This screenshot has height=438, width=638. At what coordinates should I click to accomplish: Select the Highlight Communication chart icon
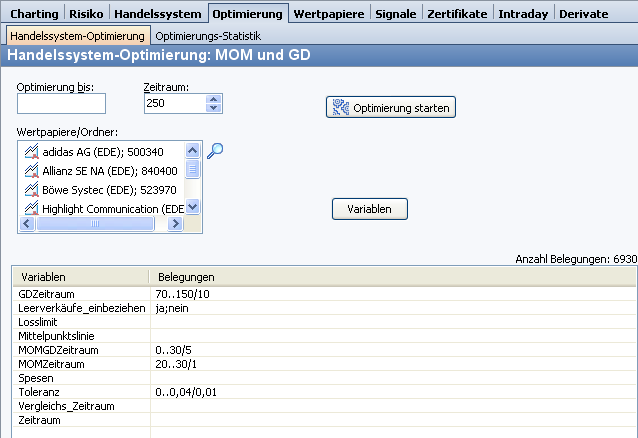pyautogui.click(x=31, y=209)
